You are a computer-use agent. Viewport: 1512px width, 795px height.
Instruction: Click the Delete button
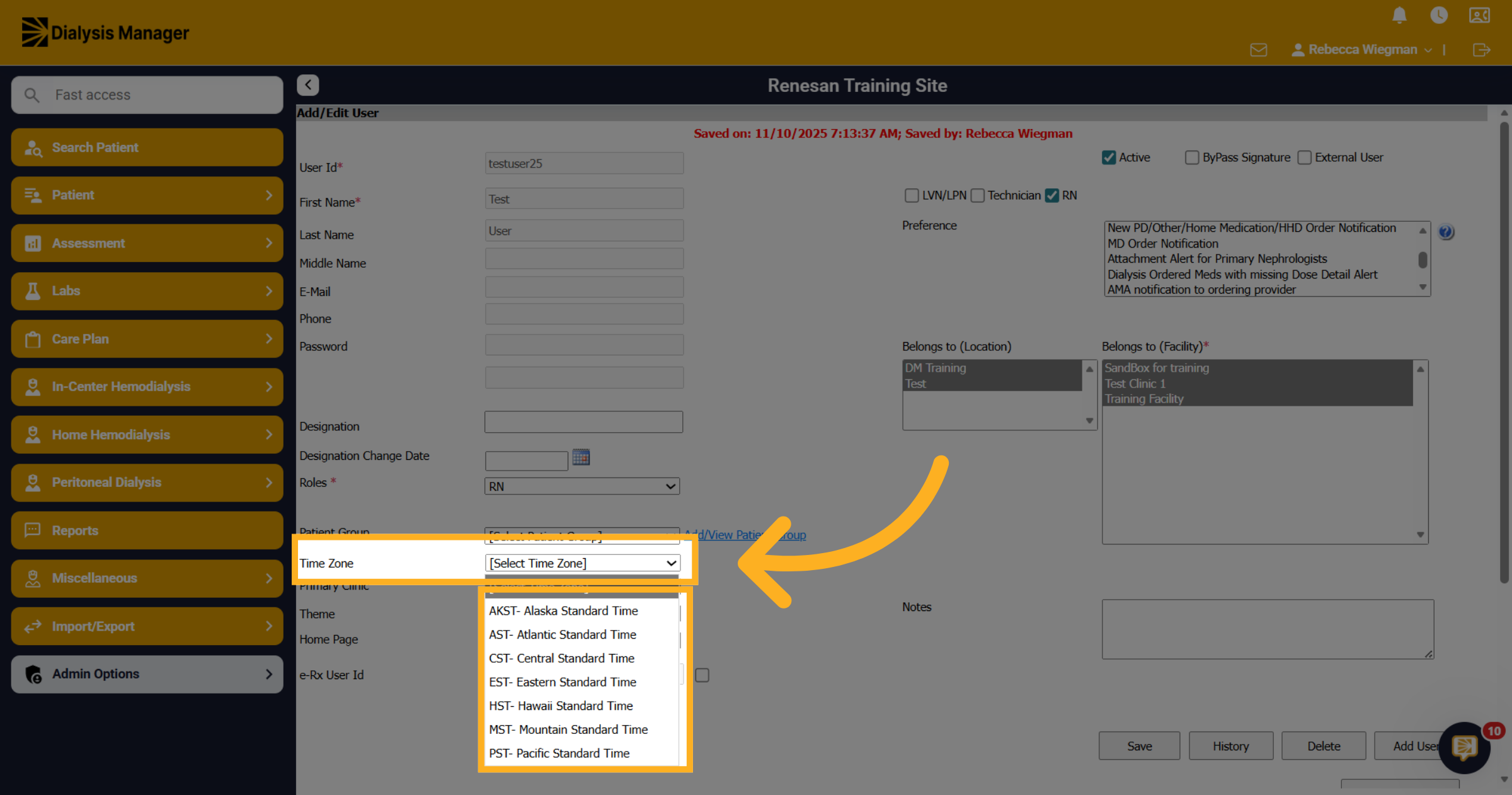(x=1324, y=746)
